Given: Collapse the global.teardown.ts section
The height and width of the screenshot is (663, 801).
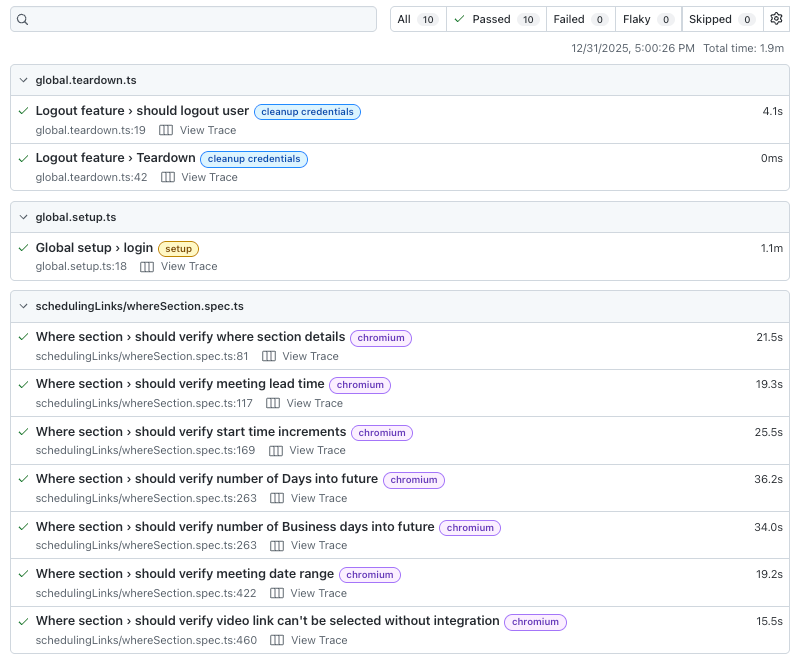Looking at the screenshot, I should coord(21,80).
